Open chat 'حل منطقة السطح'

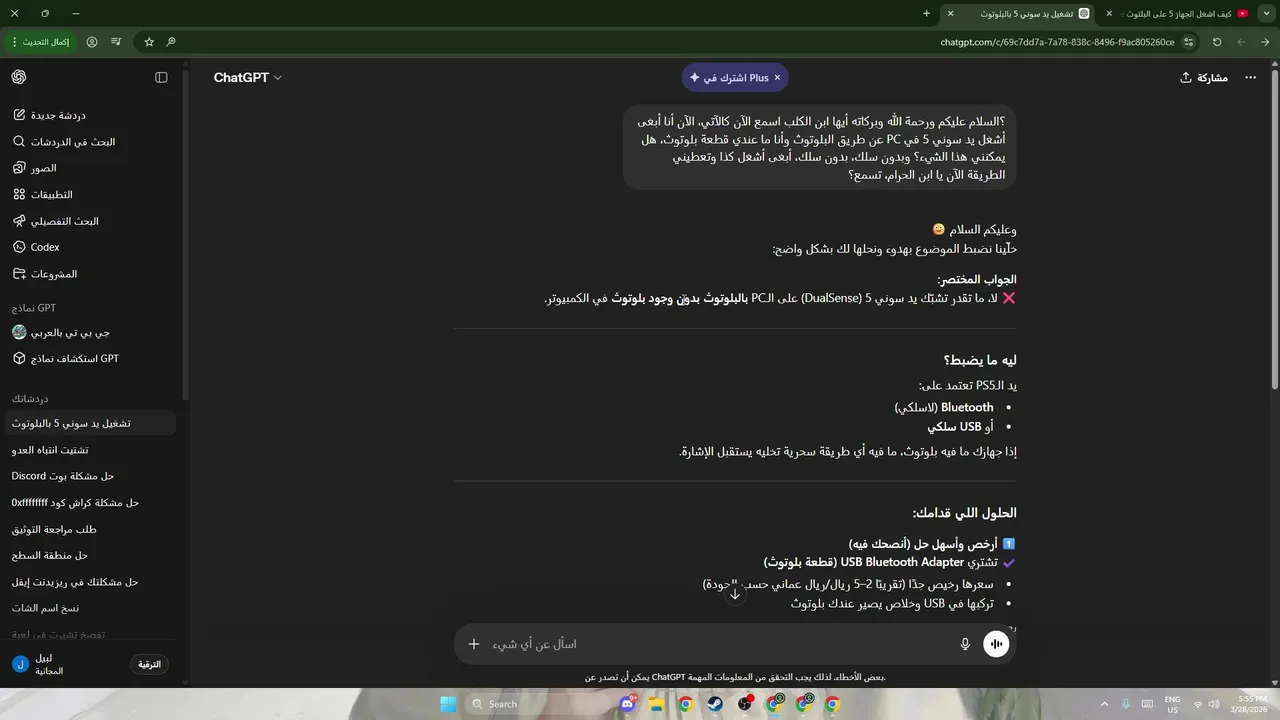pos(90,555)
